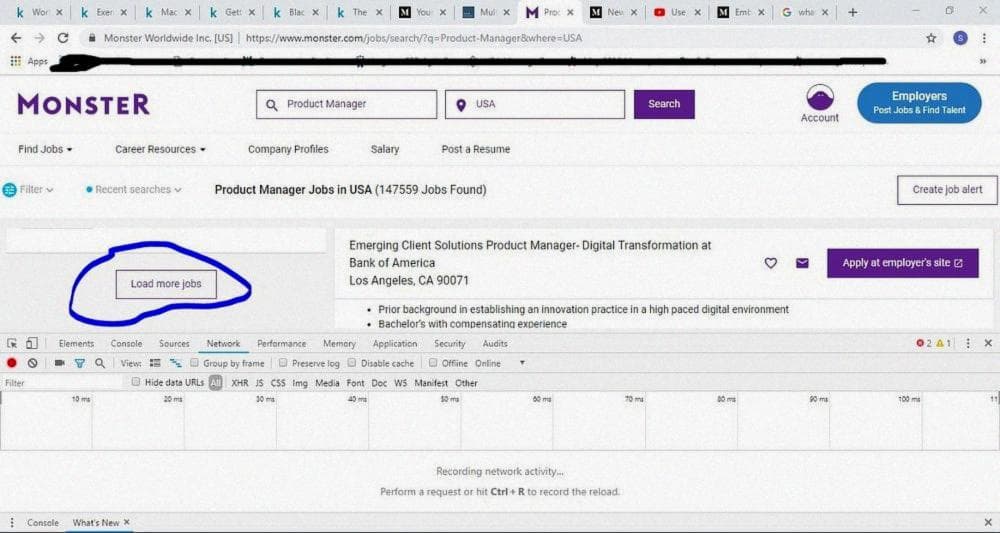Click the purple Search button
The width and height of the screenshot is (1000, 533).
click(664, 104)
